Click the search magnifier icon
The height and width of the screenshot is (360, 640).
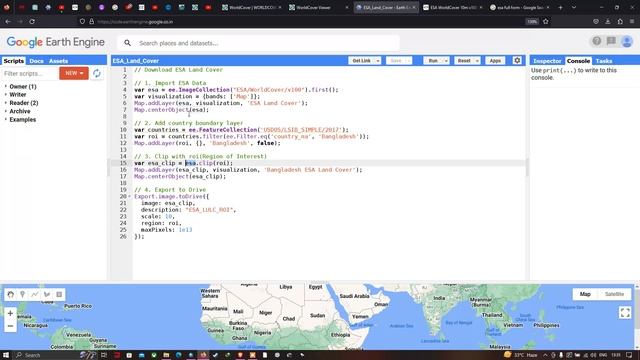[127, 43]
